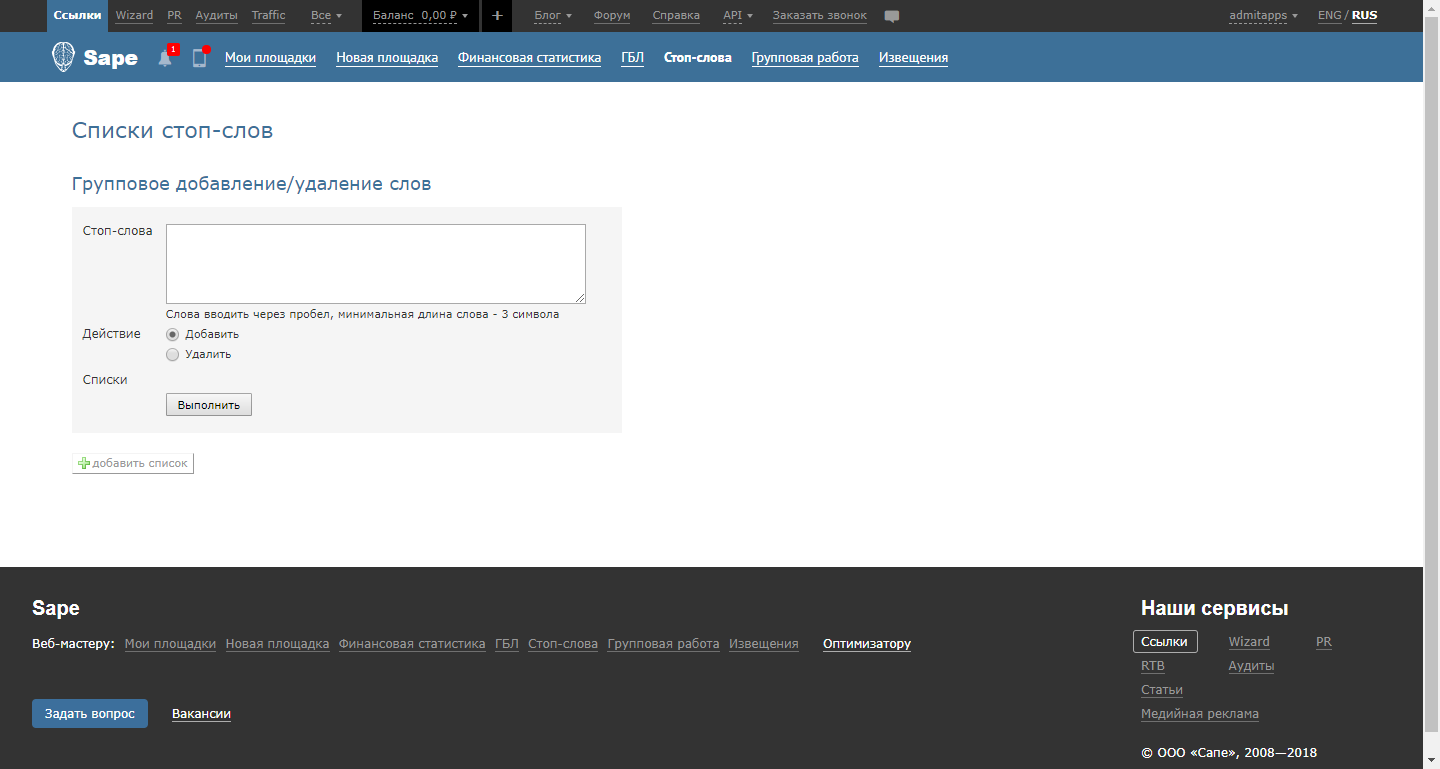Open the admitapps account dropdown
This screenshot has height=769, width=1440.
pyautogui.click(x=1264, y=15)
